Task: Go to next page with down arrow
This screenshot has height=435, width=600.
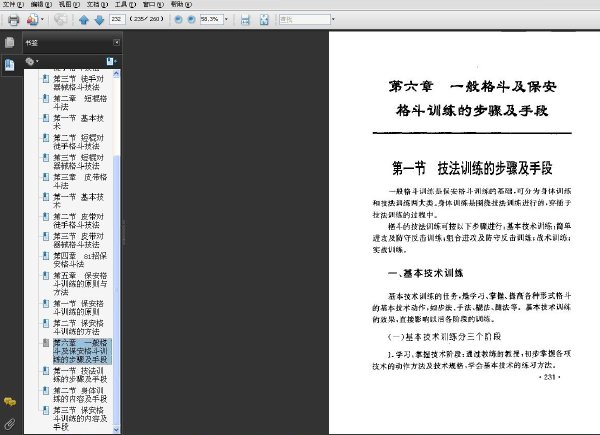Action: click(99, 20)
